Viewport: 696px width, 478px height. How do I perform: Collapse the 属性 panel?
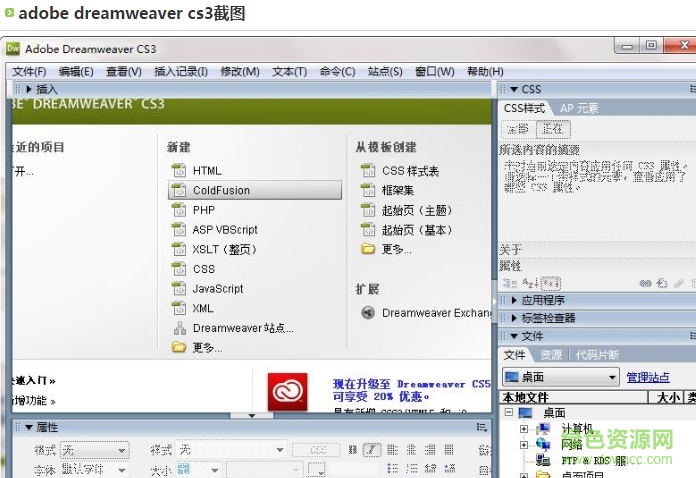point(29,427)
